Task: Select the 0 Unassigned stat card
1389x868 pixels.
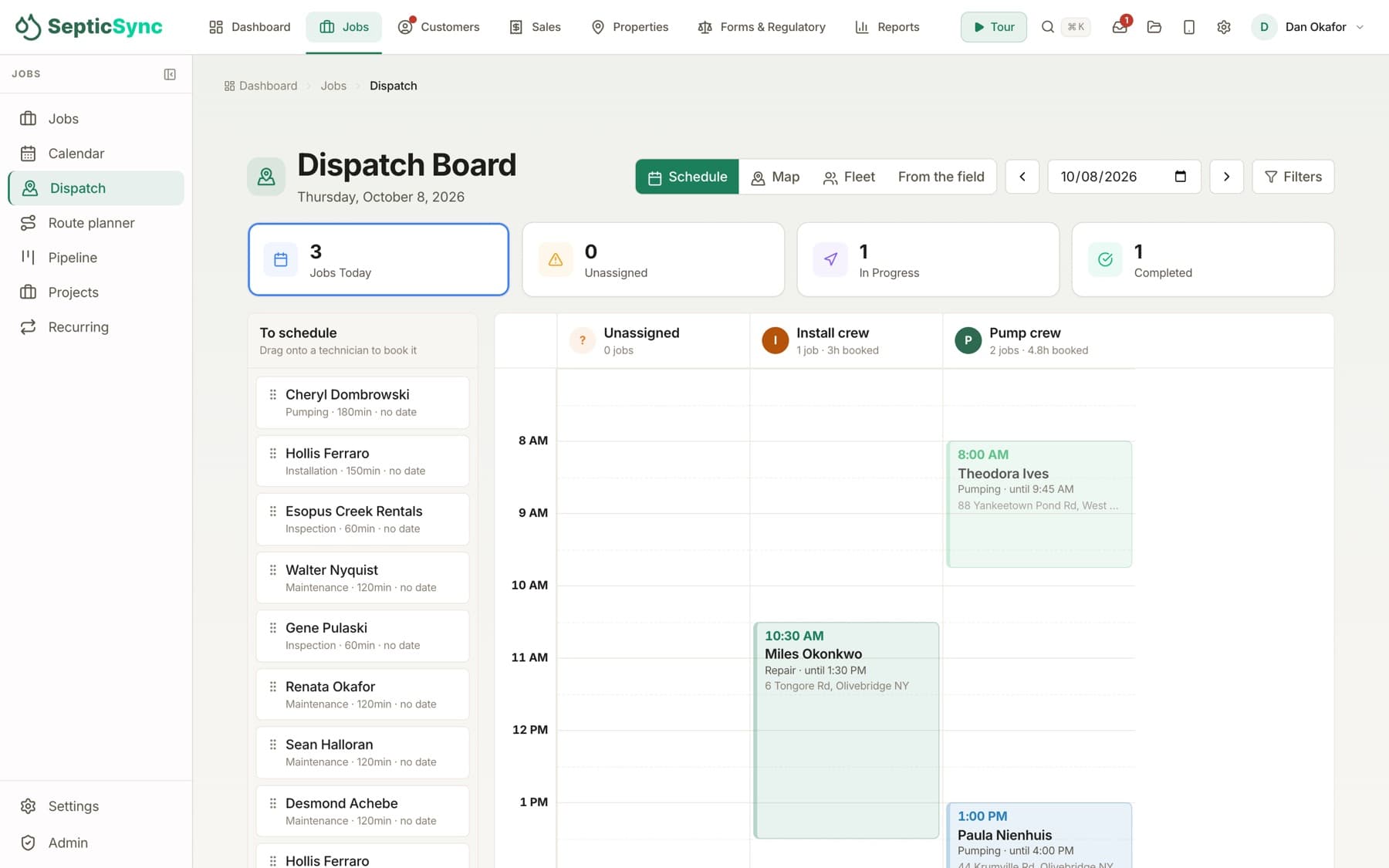Action: [653, 259]
